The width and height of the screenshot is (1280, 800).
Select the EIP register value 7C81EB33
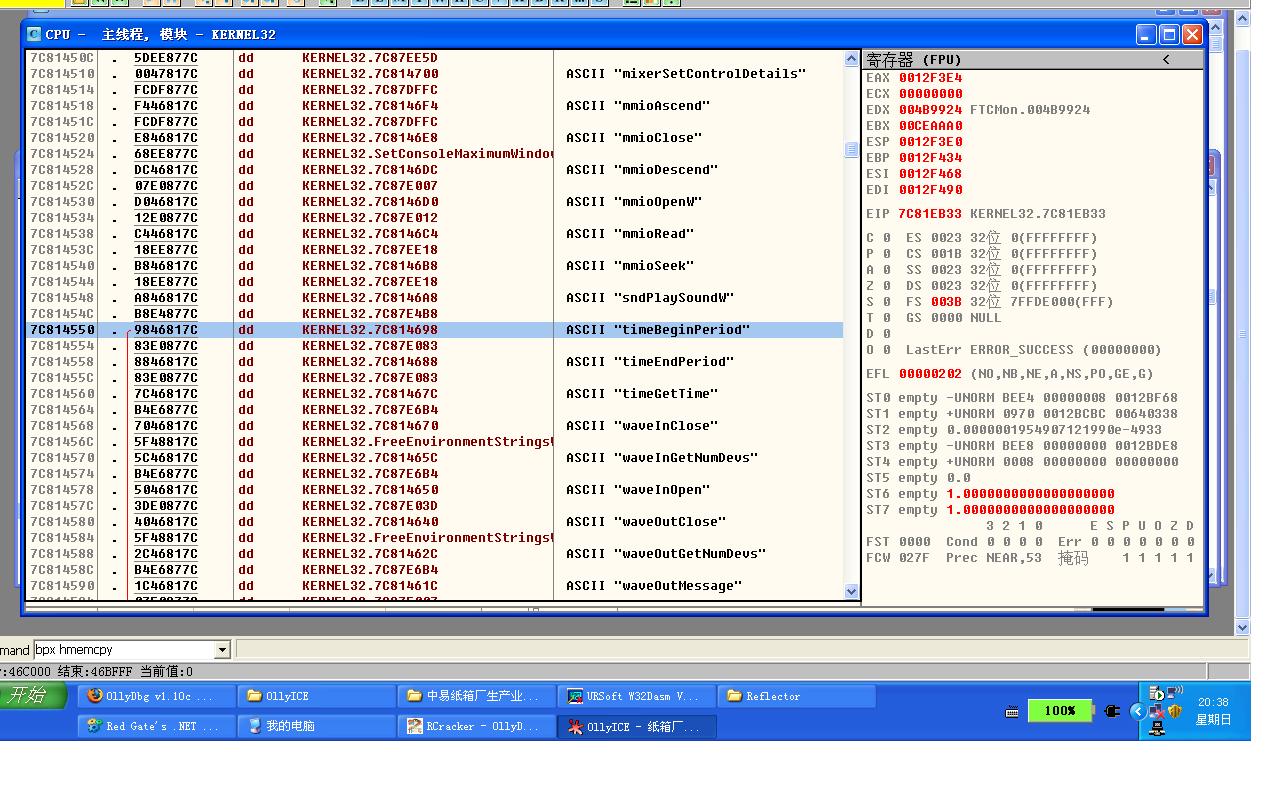tap(930, 214)
